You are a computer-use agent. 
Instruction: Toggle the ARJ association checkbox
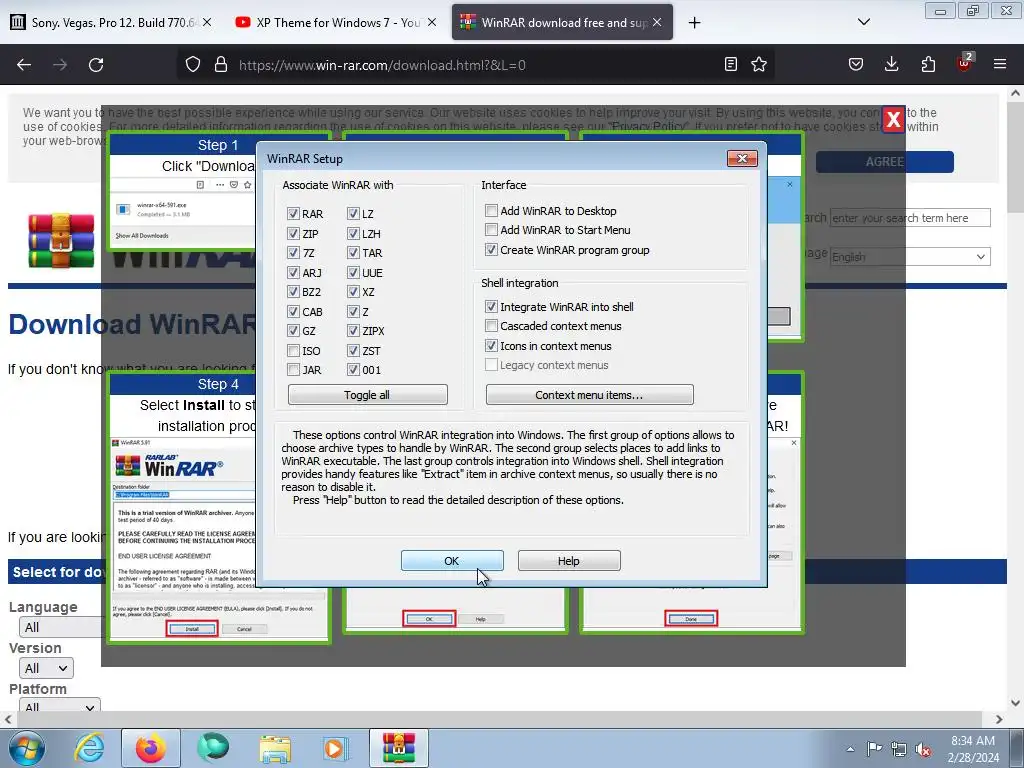pyautogui.click(x=293, y=272)
